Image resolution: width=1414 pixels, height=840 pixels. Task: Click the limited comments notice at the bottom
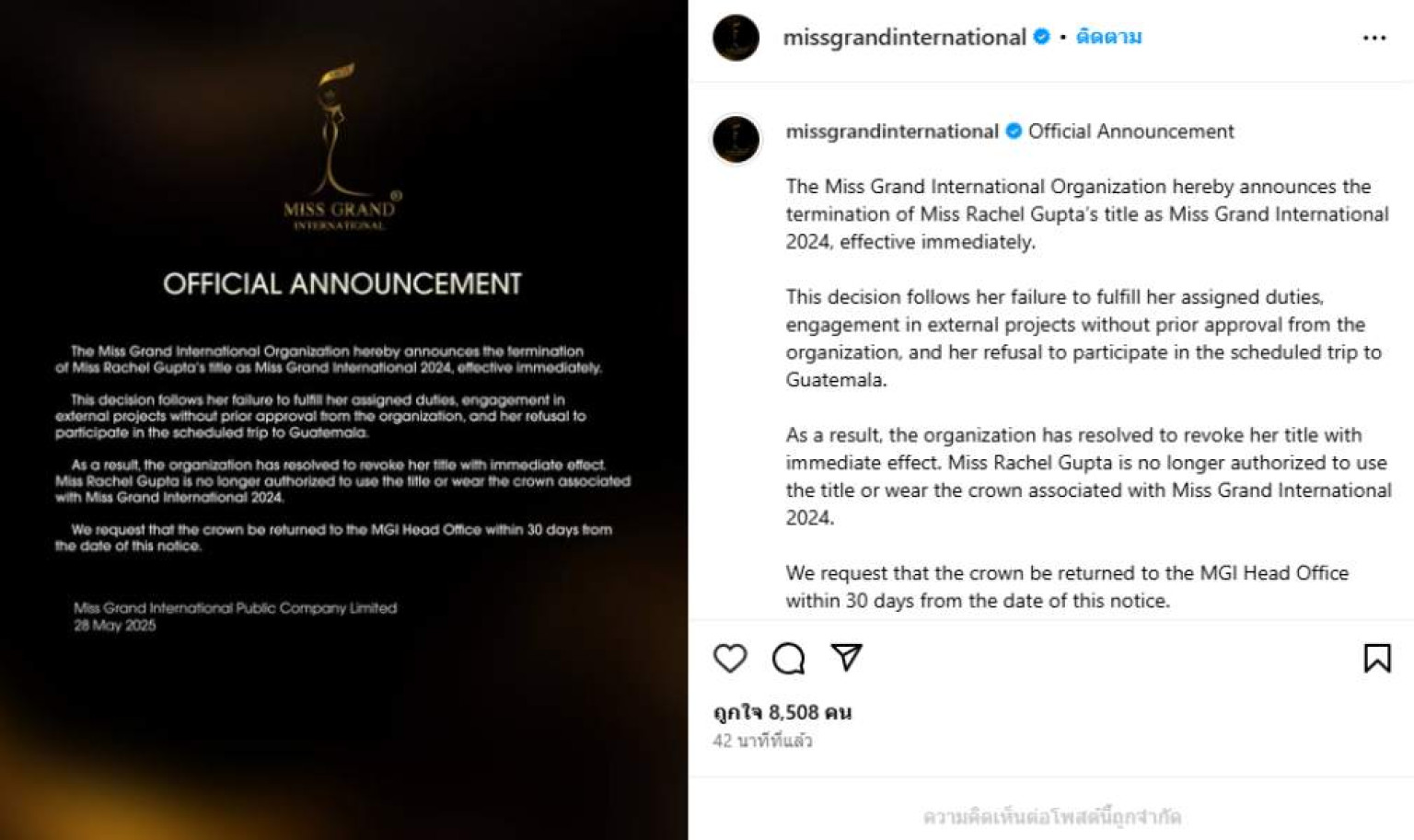1051,816
